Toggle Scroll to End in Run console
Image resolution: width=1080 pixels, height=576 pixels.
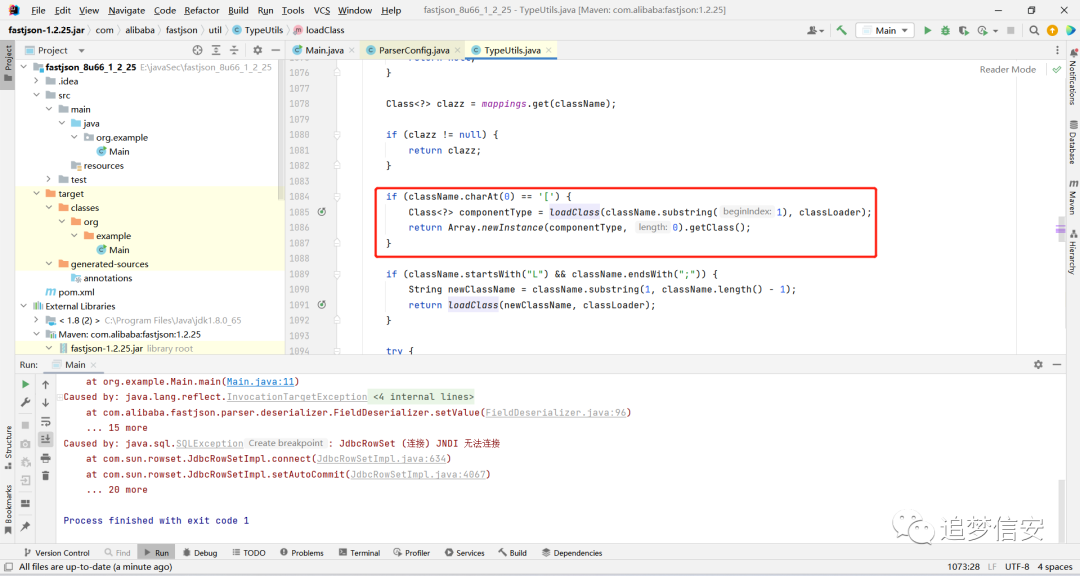click(45, 439)
